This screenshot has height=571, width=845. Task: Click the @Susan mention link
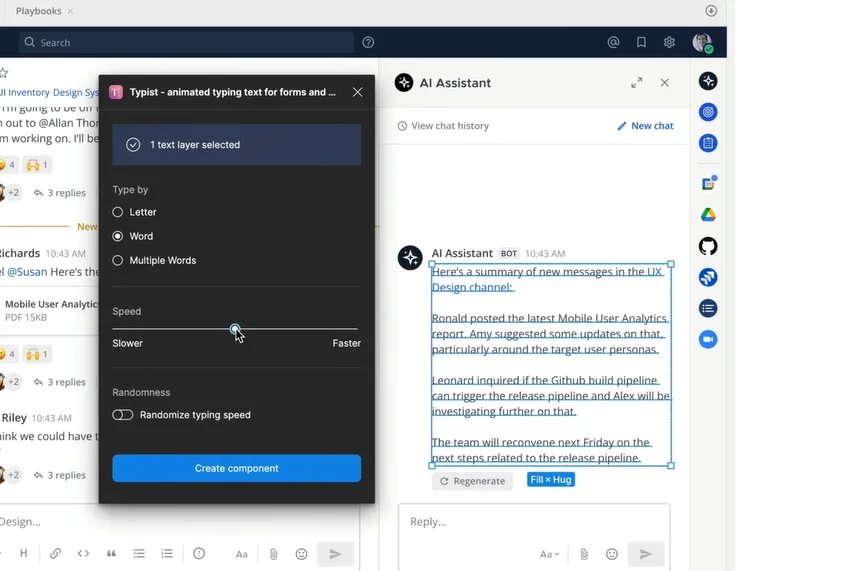point(27,272)
